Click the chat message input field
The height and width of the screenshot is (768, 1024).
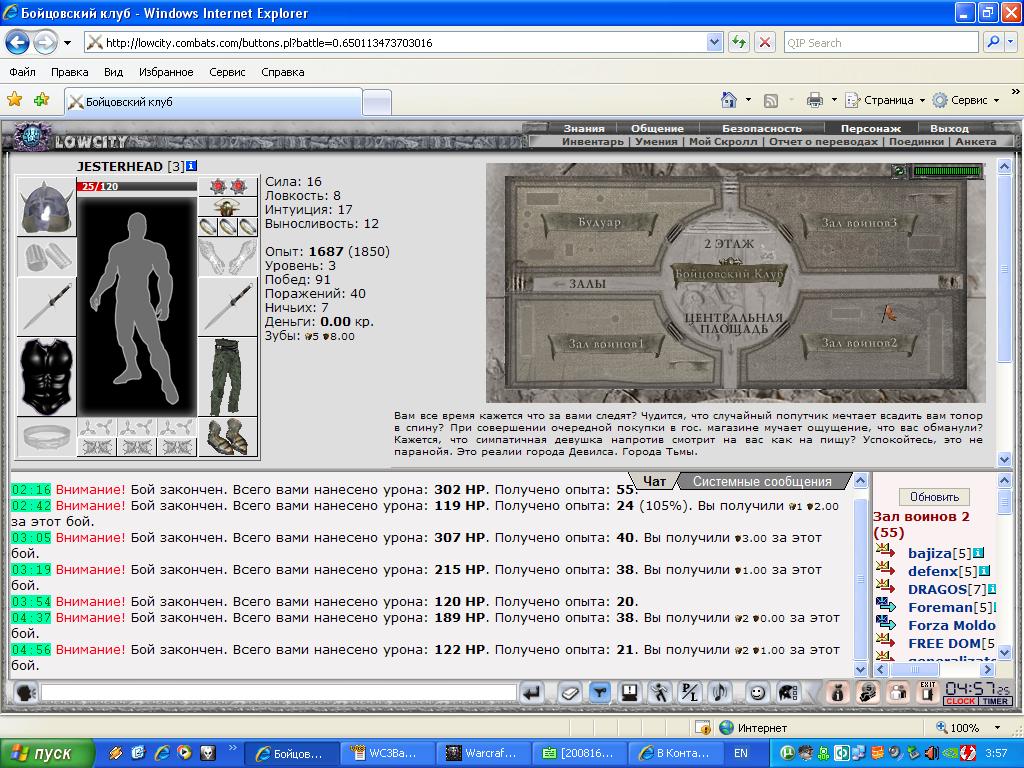(279, 692)
